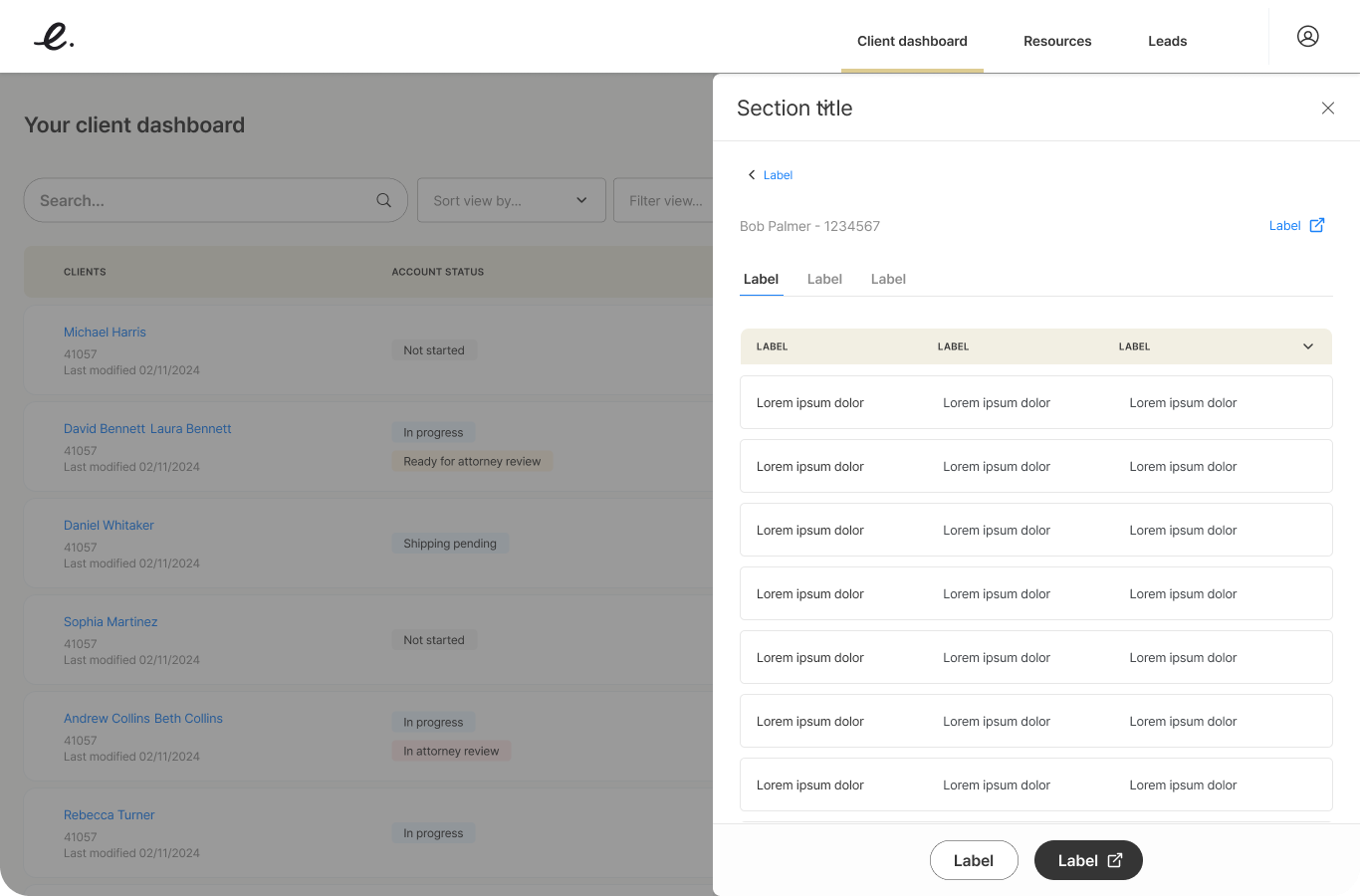Click Your client dashboard heading
This screenshot has width=1360, height=896.
134,125
